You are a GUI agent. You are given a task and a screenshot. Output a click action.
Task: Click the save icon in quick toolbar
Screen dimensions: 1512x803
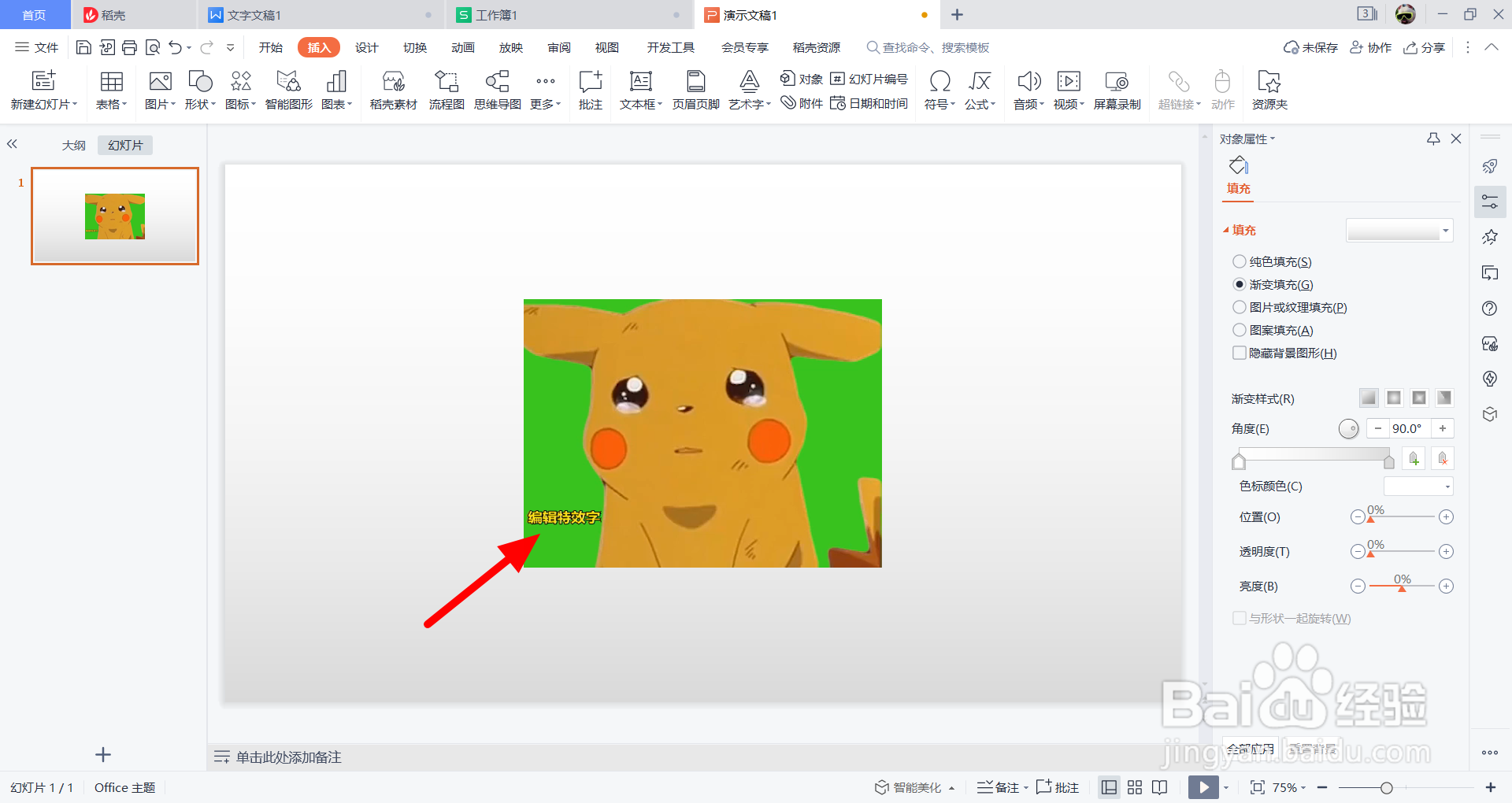pos(83,47)
